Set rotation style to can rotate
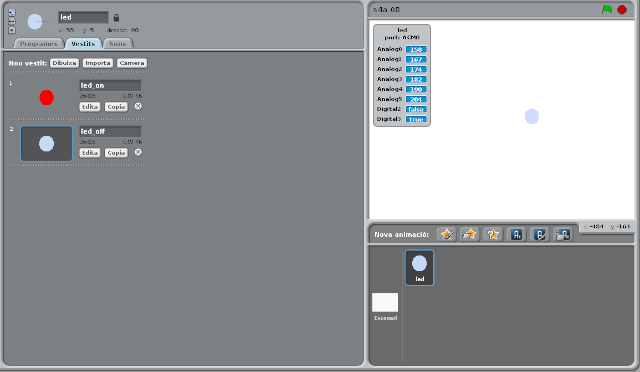Viewport: 640px width, 372px height. coord(12,13)
